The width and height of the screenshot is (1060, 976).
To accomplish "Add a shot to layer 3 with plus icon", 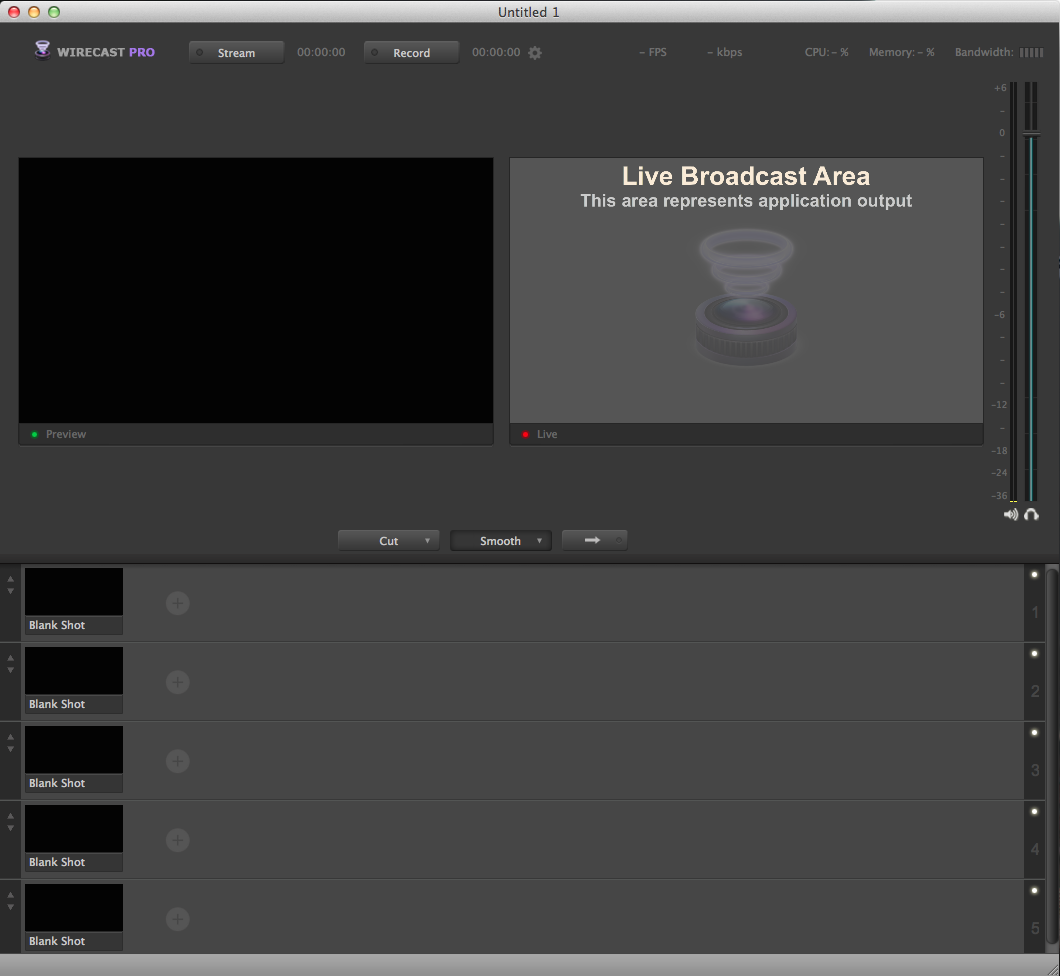I will [x=177, y=761].
